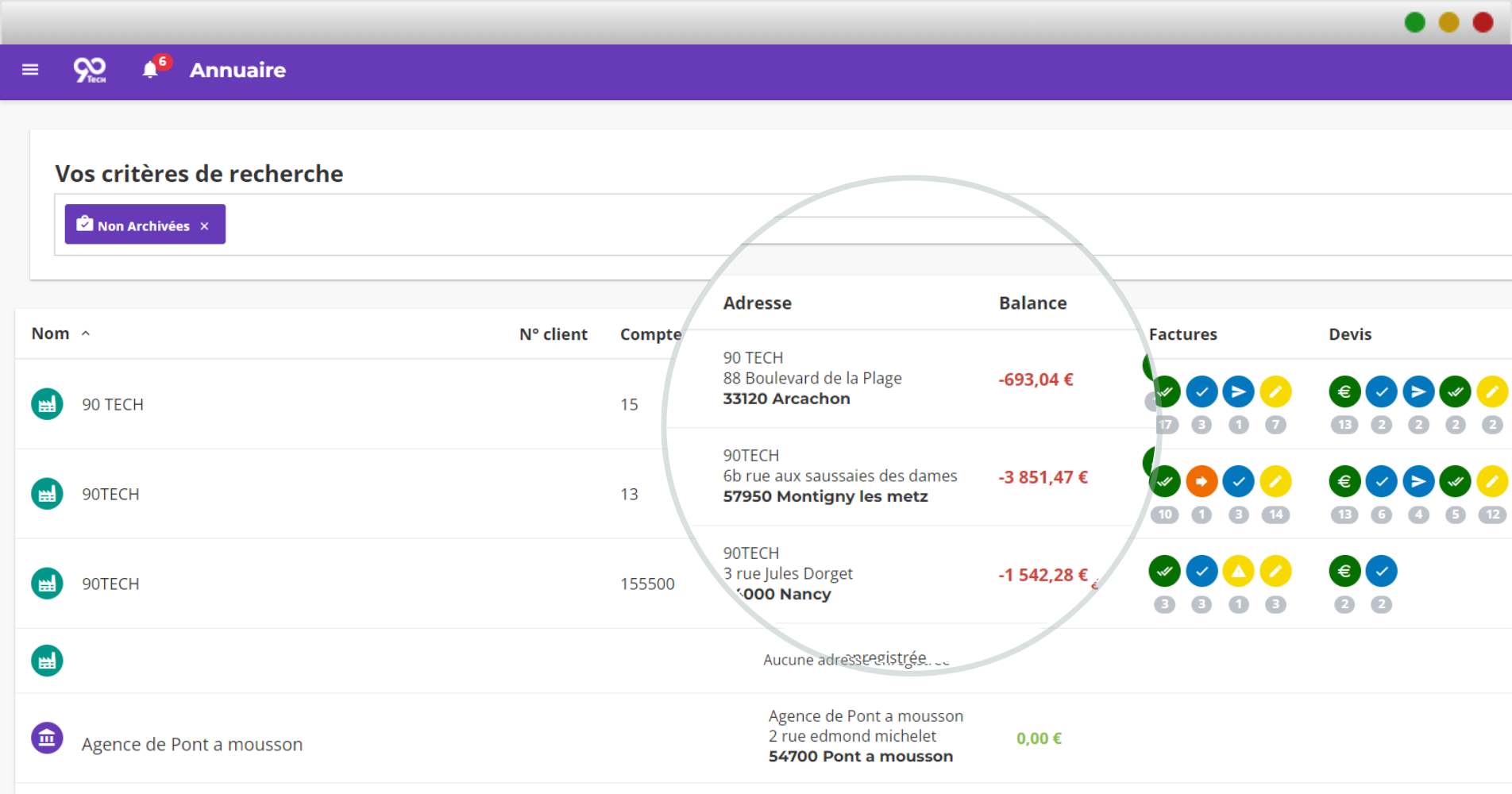The height and width of the screenshot is (794, 1512).
Task: Open 90 TECH Arcachon sent invoices paper-plane icon
Action: [1239, 391]
